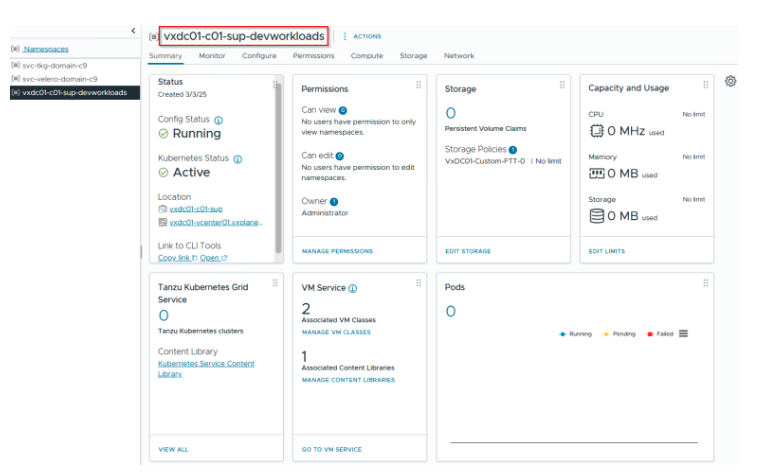Collapse the left navigation panel

coord(134,31)
